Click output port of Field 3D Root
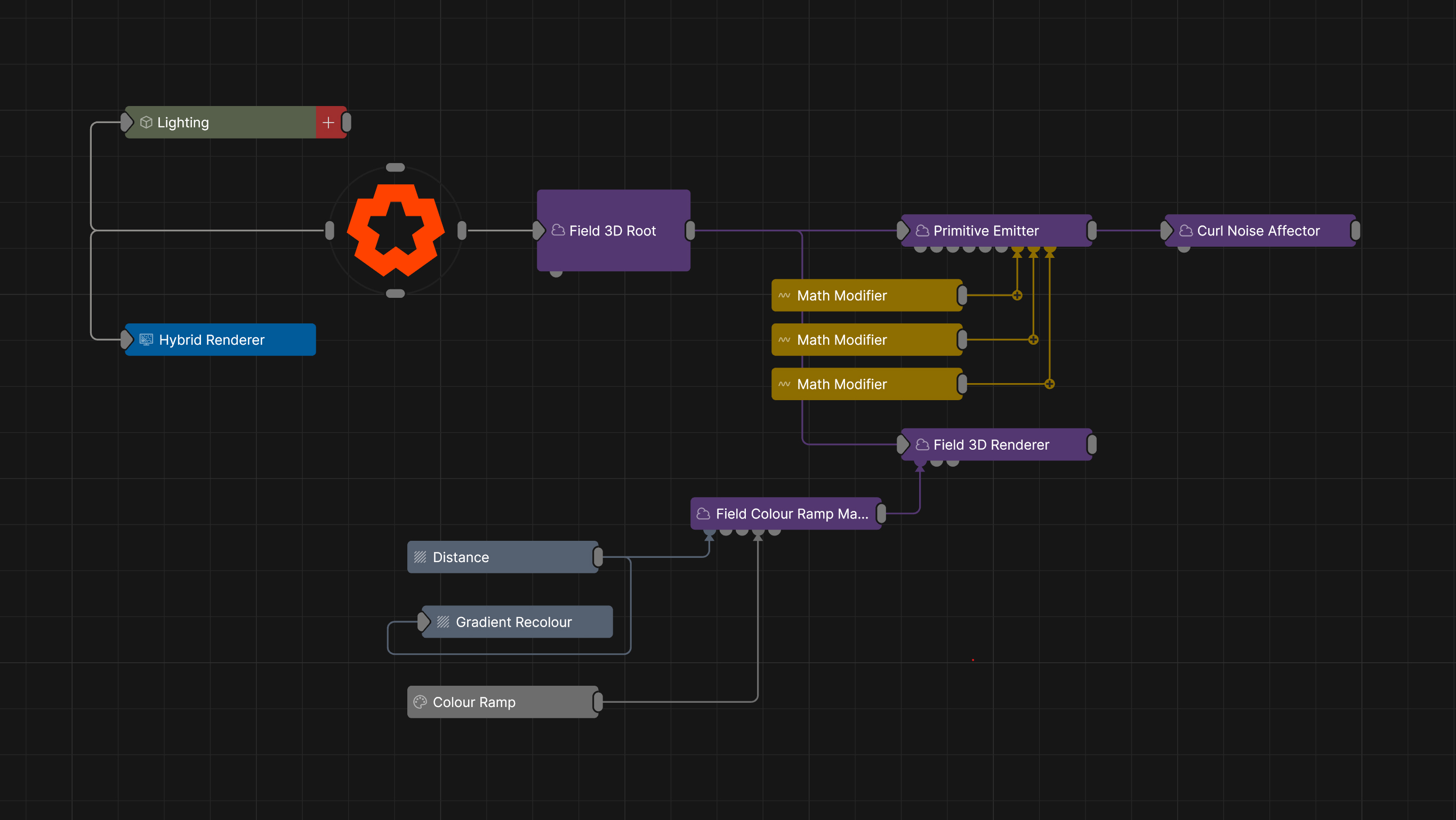The width and height of the screenshot is (1456, 820). (690, 230)
